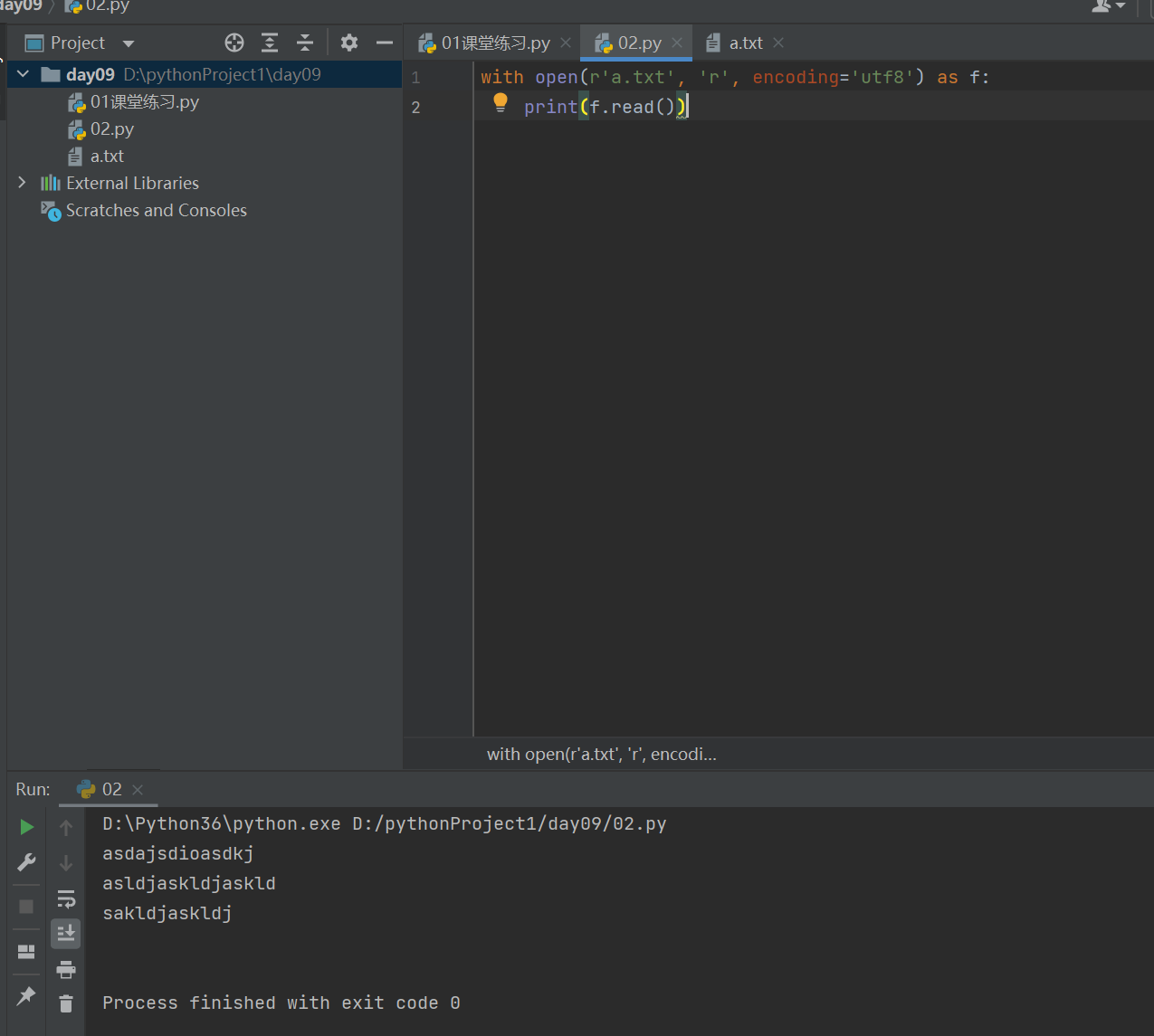The height and width of the screenshot is (1036, 1154).
Task: Select External Libraries label in tree
Action: [x=132, y=183]
